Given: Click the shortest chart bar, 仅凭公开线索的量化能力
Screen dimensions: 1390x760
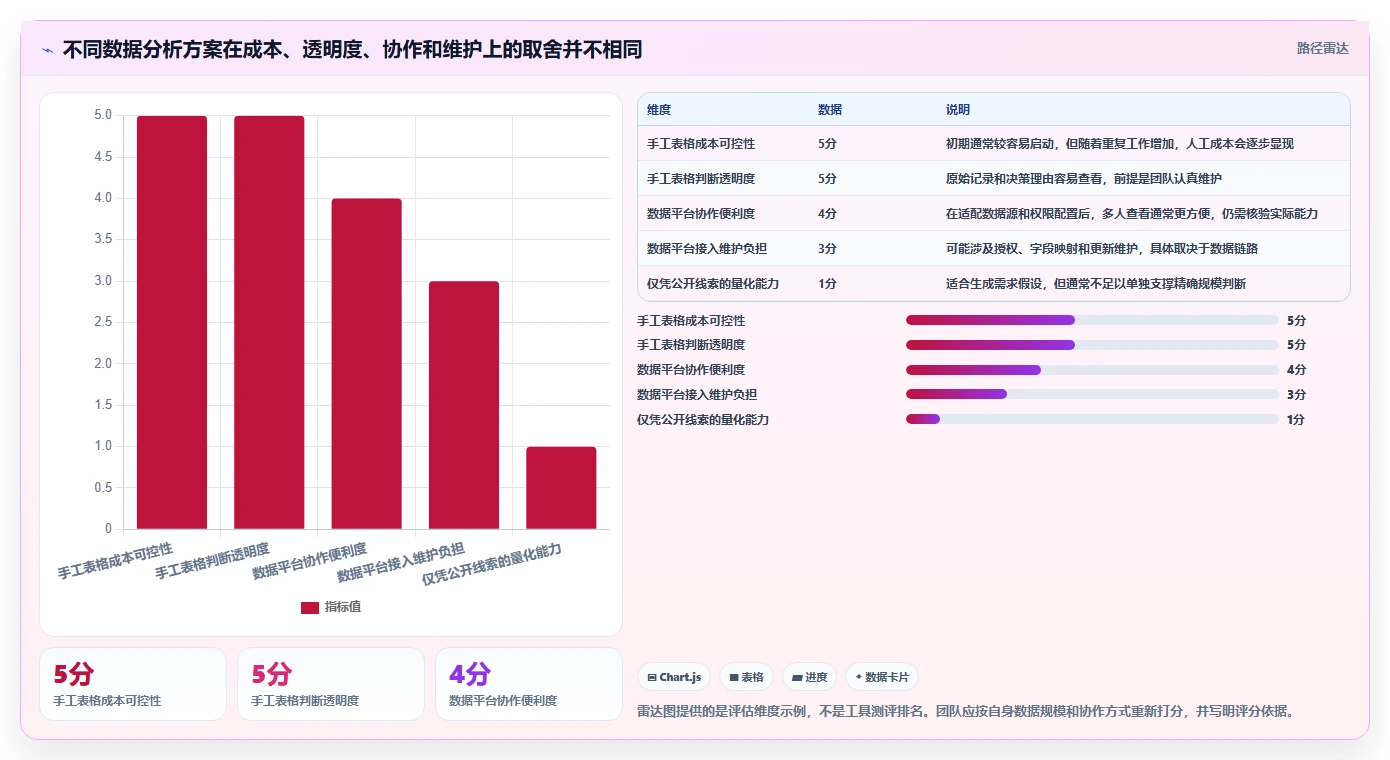Looking at the screenshot, I should coord(561,488).
